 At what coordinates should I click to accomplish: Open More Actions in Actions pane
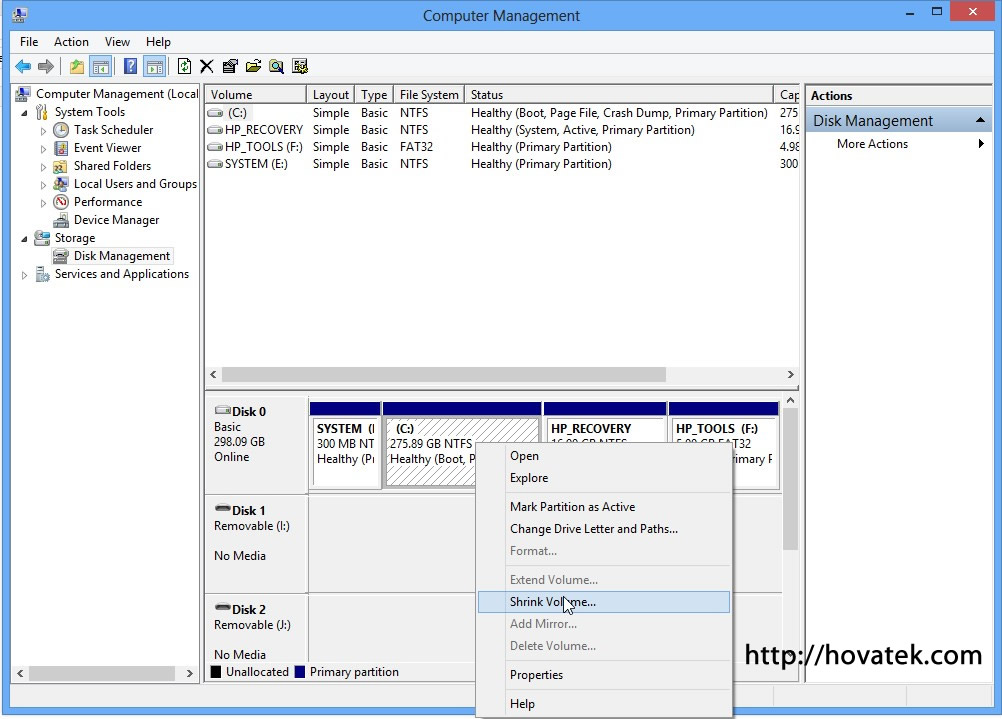pyautogui.click(x=898, y=144)
